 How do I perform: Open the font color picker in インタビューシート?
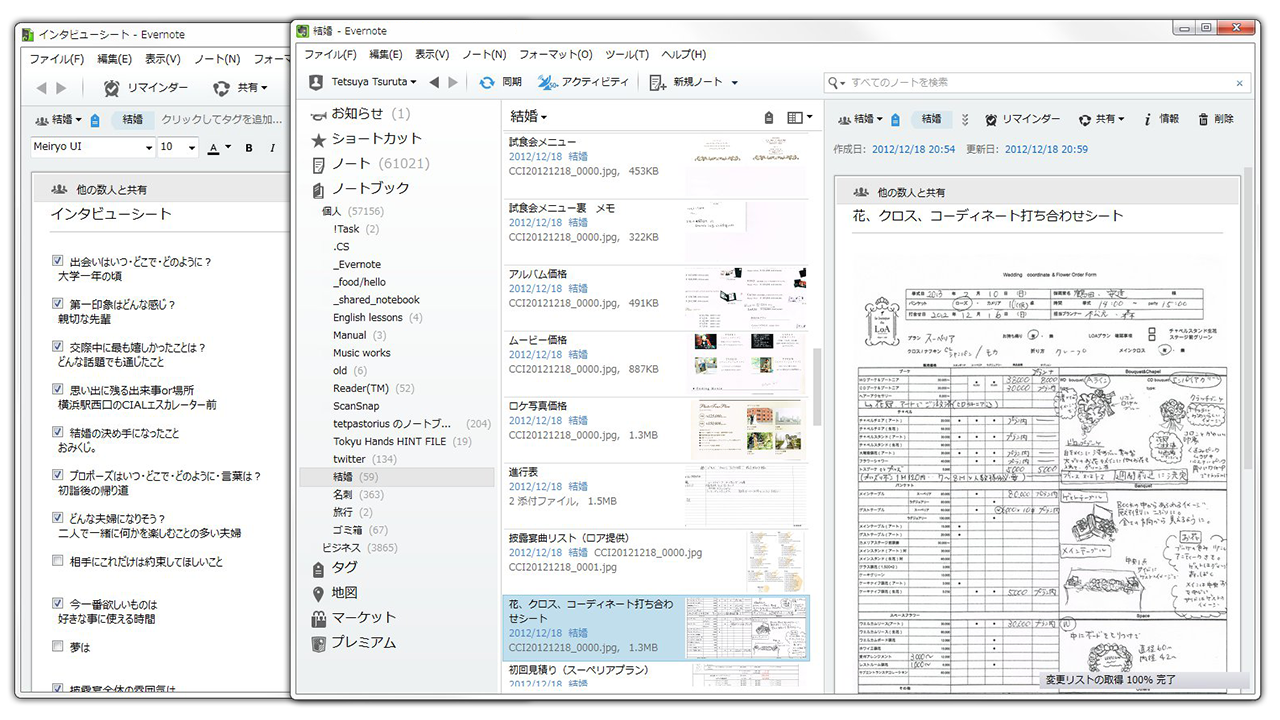218,148
